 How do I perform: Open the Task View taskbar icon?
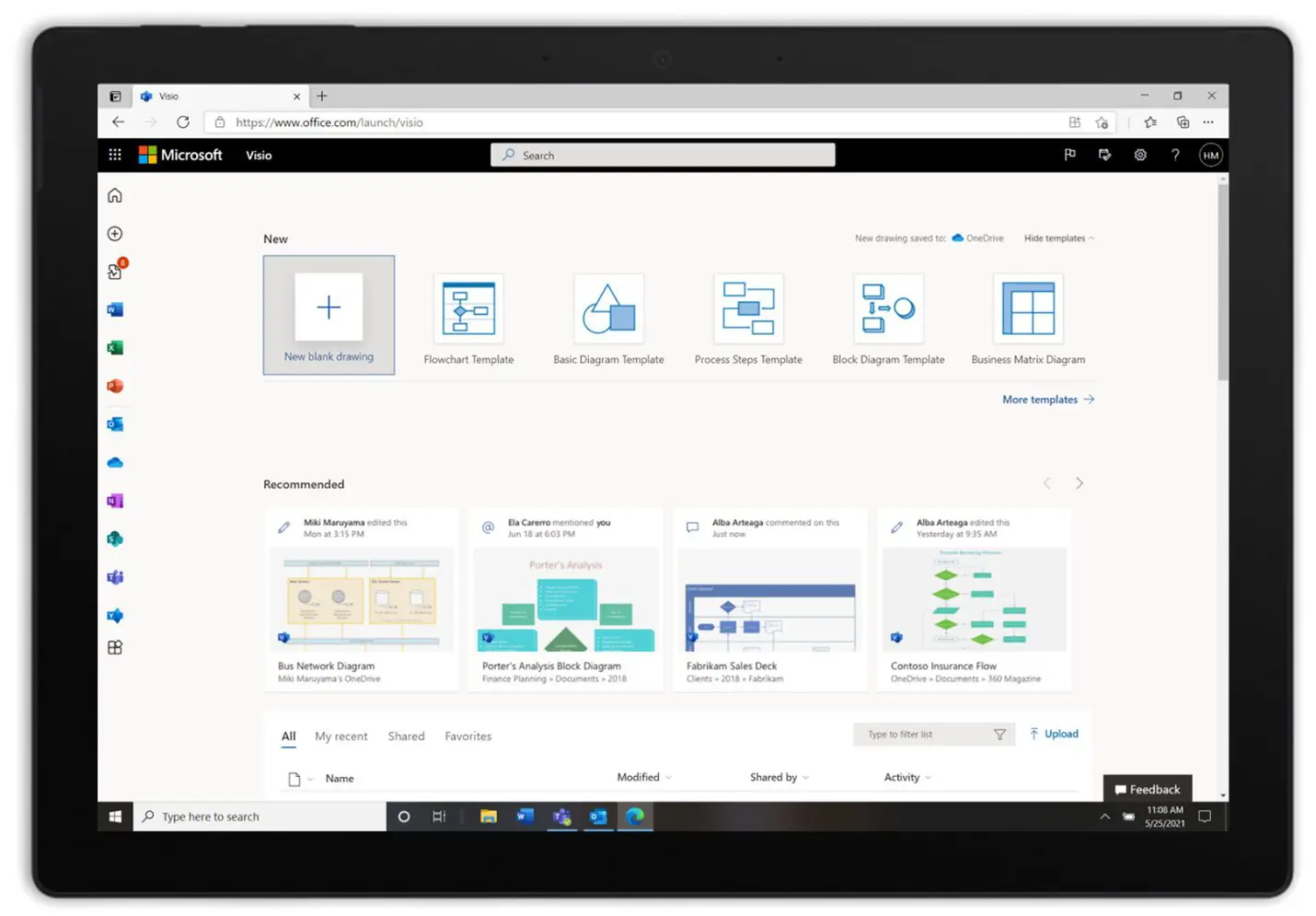[439, 817]
